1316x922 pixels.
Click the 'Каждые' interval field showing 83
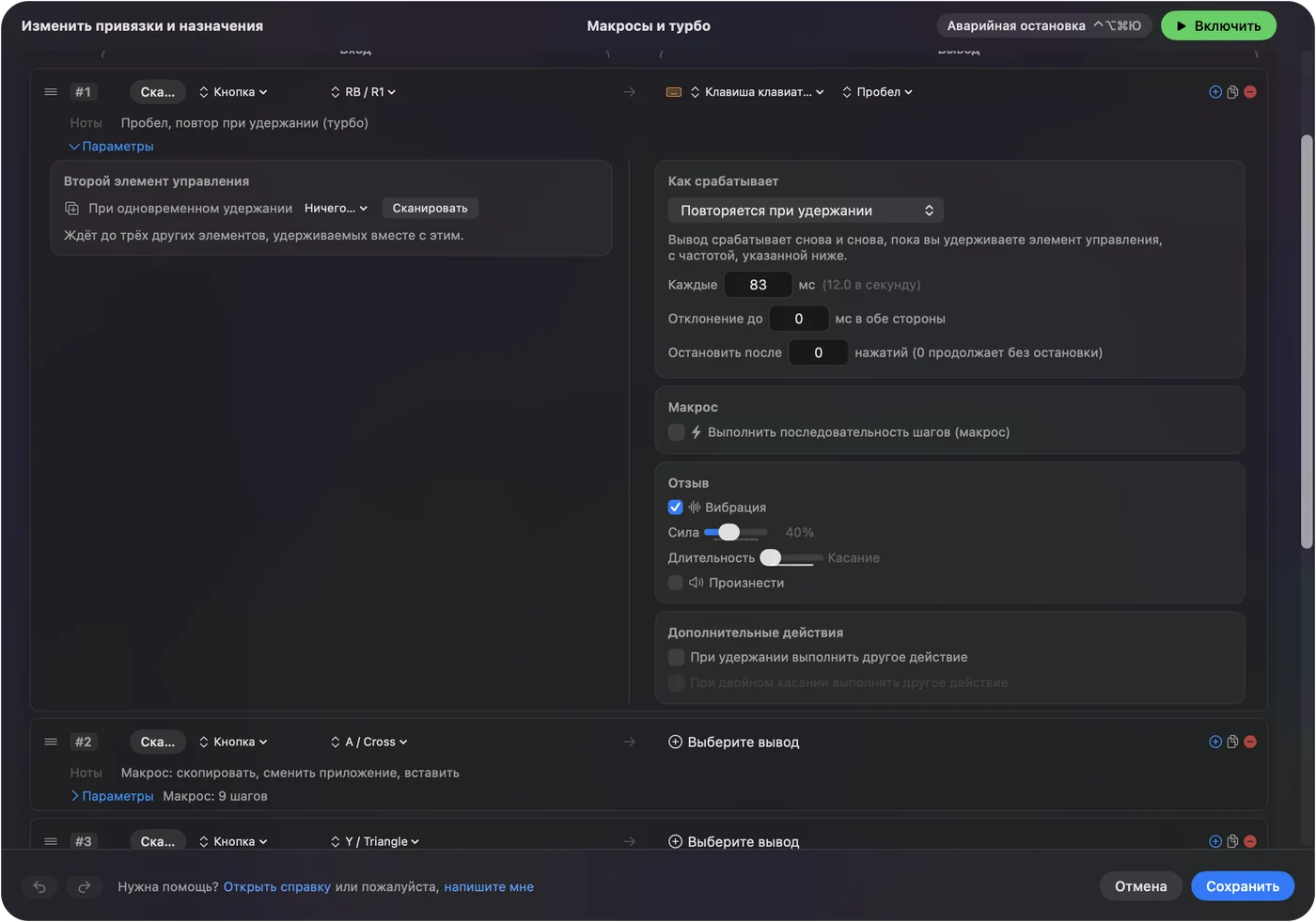coord(758,285)
